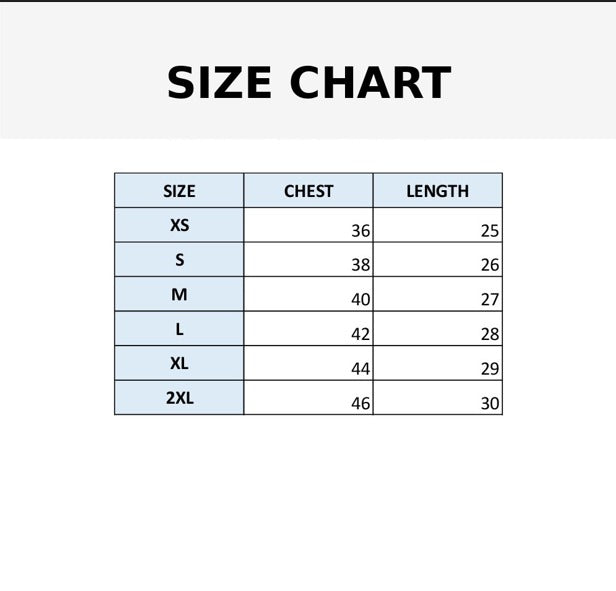
Task: Select the chest value 36 cell
Action: coord(309,226)
